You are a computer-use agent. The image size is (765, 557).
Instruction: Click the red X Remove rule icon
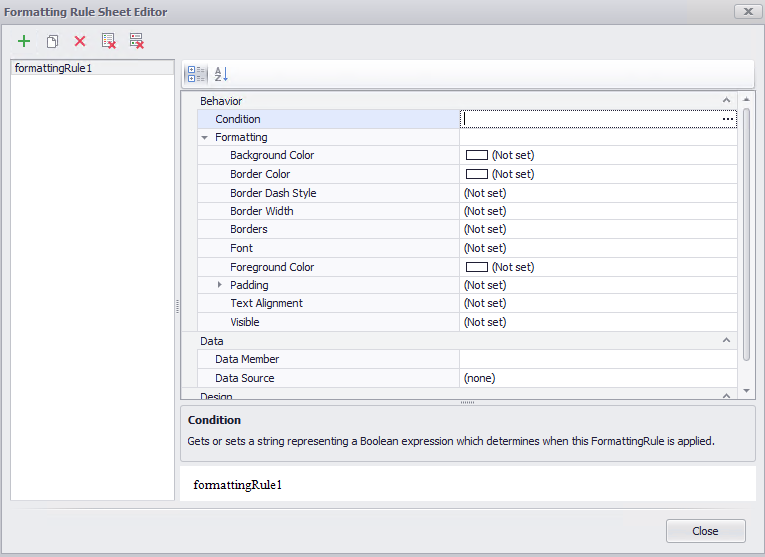tap(80, 41)
